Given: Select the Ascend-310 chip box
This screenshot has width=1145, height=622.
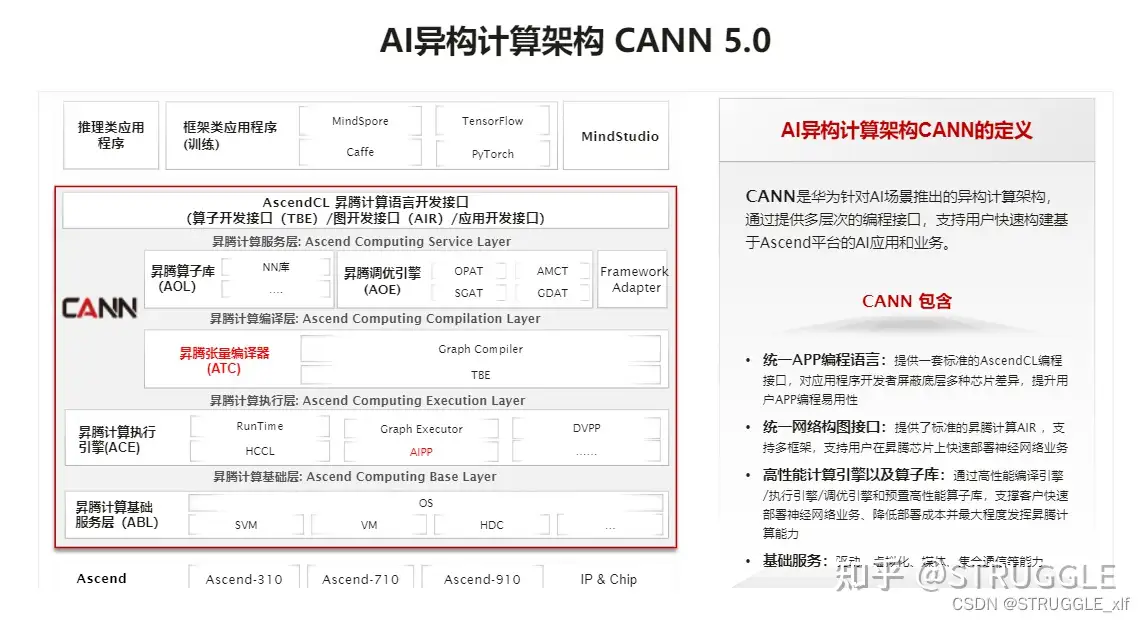Looking at the screenshot, I should [244, 579].
